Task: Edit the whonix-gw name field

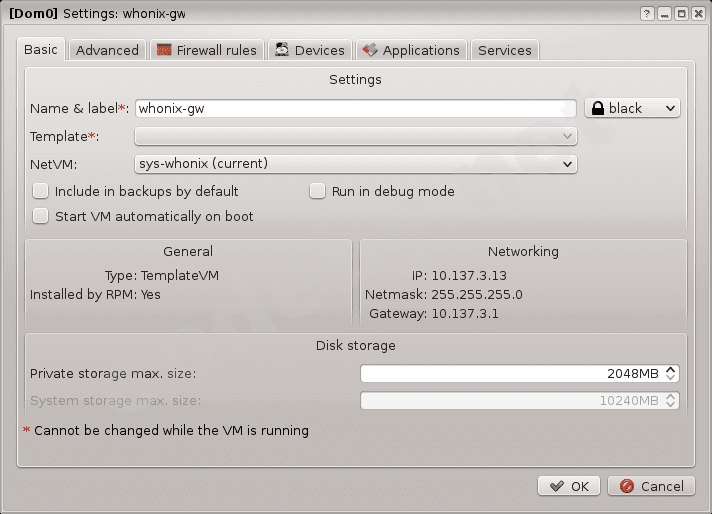Action: (356, 109)
